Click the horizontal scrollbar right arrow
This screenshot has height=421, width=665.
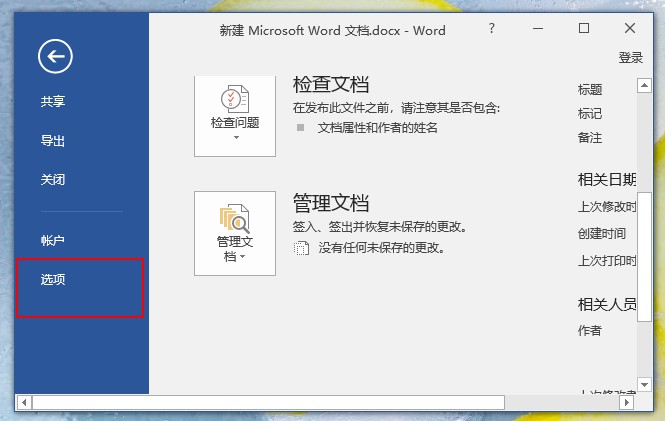click(626, 402)
